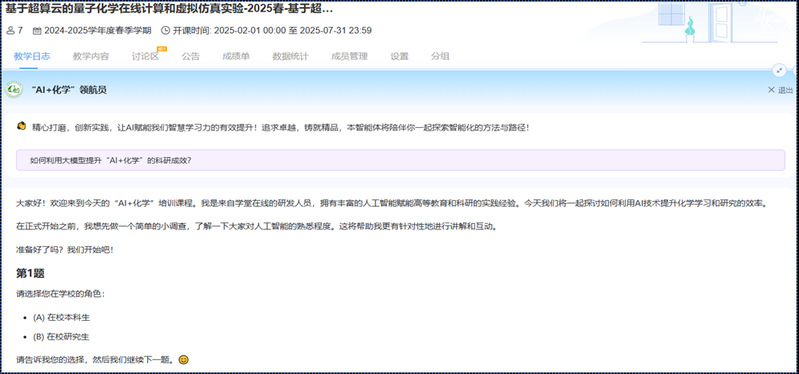799x374 pixels.
Task: Click the AI+化学 领航员 avatar logo
Action: tap(14, 90)
